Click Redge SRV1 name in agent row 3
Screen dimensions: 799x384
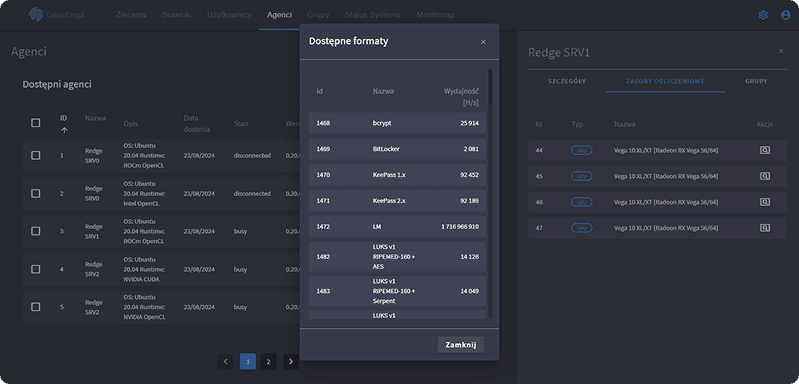(94, 231)
